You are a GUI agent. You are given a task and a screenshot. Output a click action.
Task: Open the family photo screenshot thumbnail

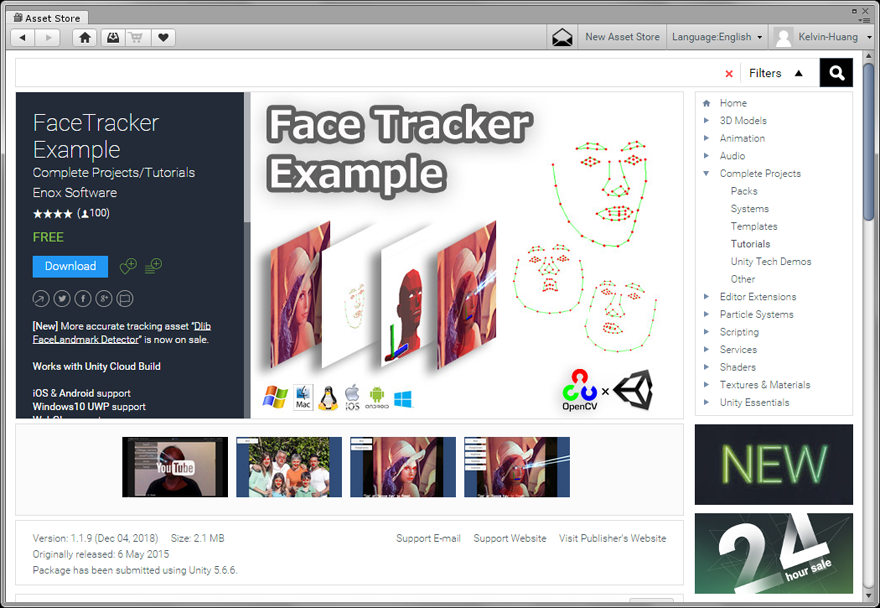(289, 467)
